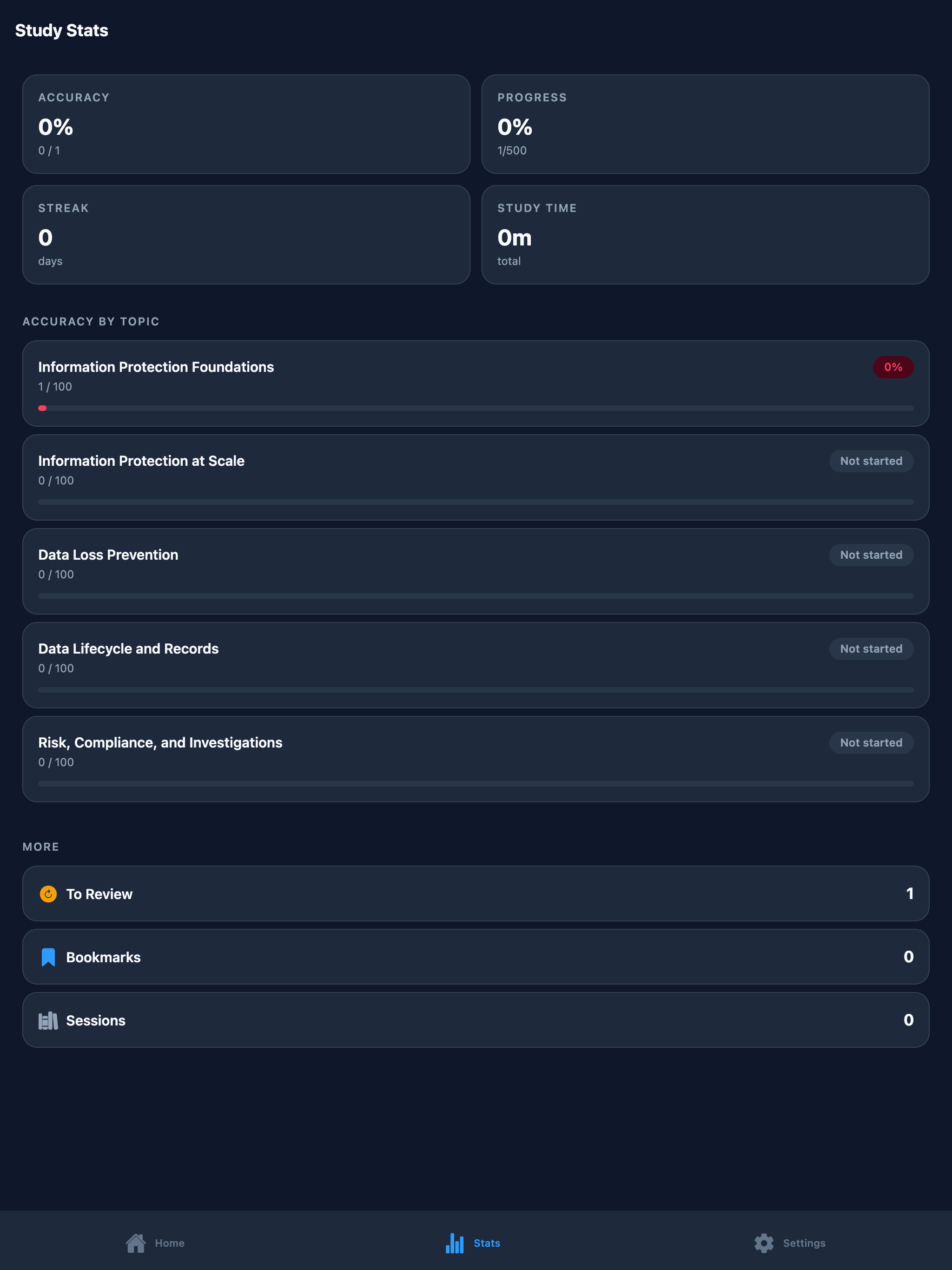Click the 0 / 1 accuracy text
Screen dimensions: 952x1270
49,151
